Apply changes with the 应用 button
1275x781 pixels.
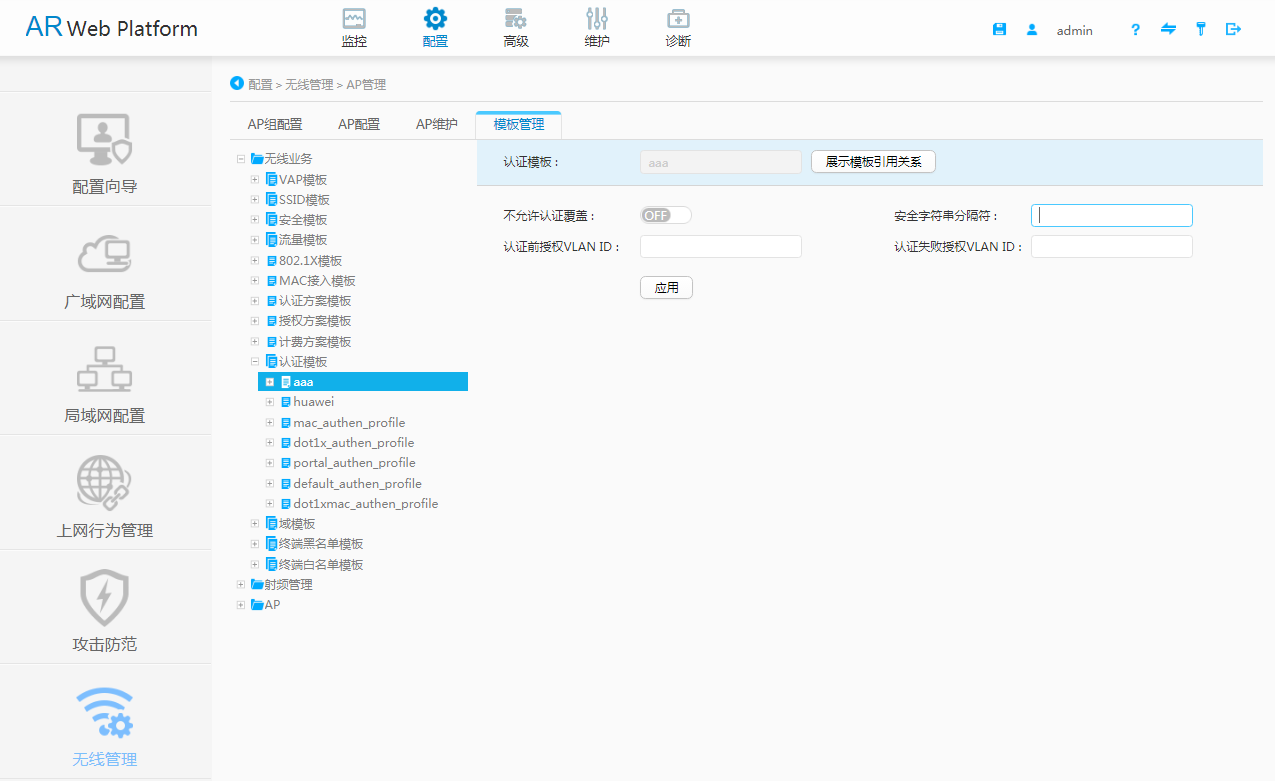pyautogui.click(x=666, y=287)
